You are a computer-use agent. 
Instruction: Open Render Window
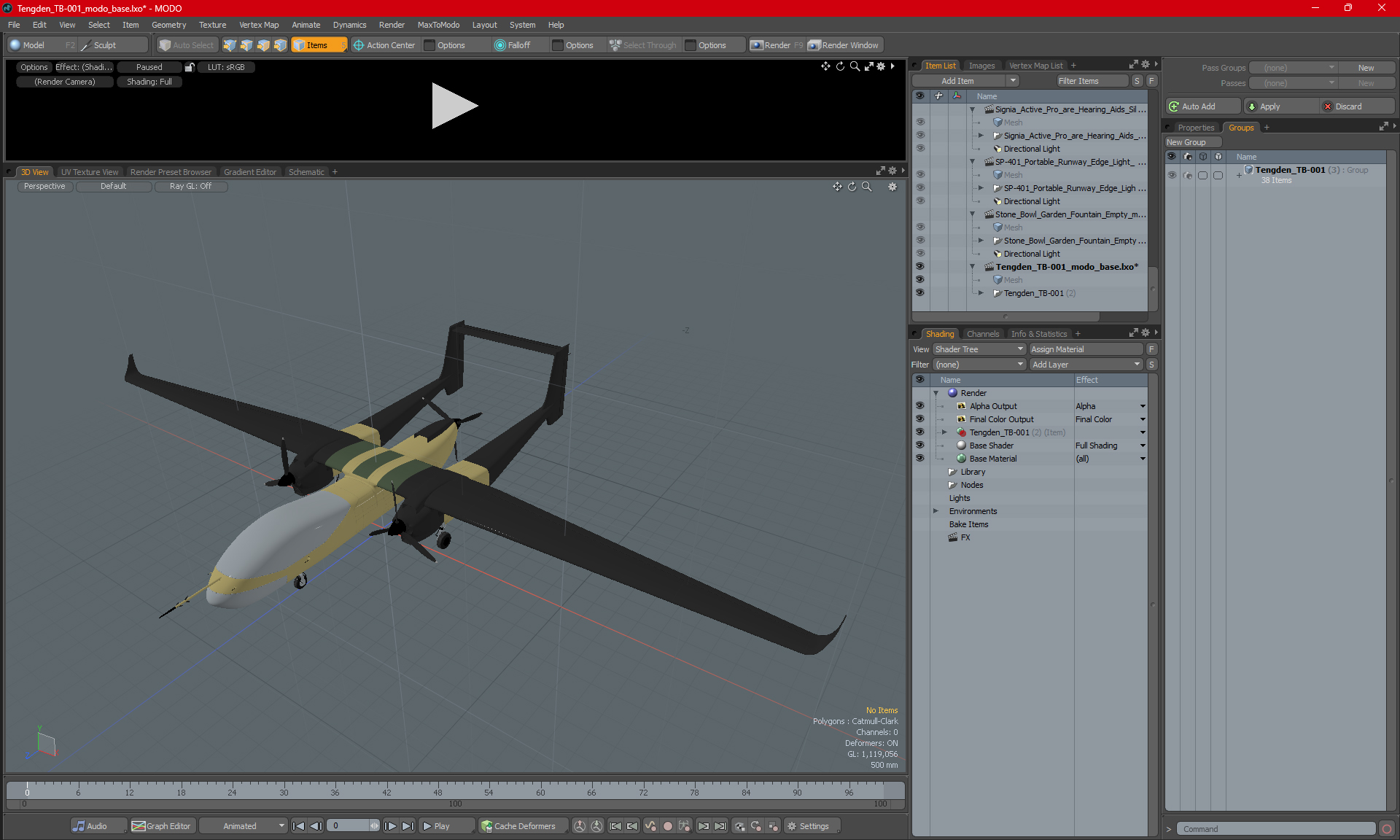click(844, 45)
